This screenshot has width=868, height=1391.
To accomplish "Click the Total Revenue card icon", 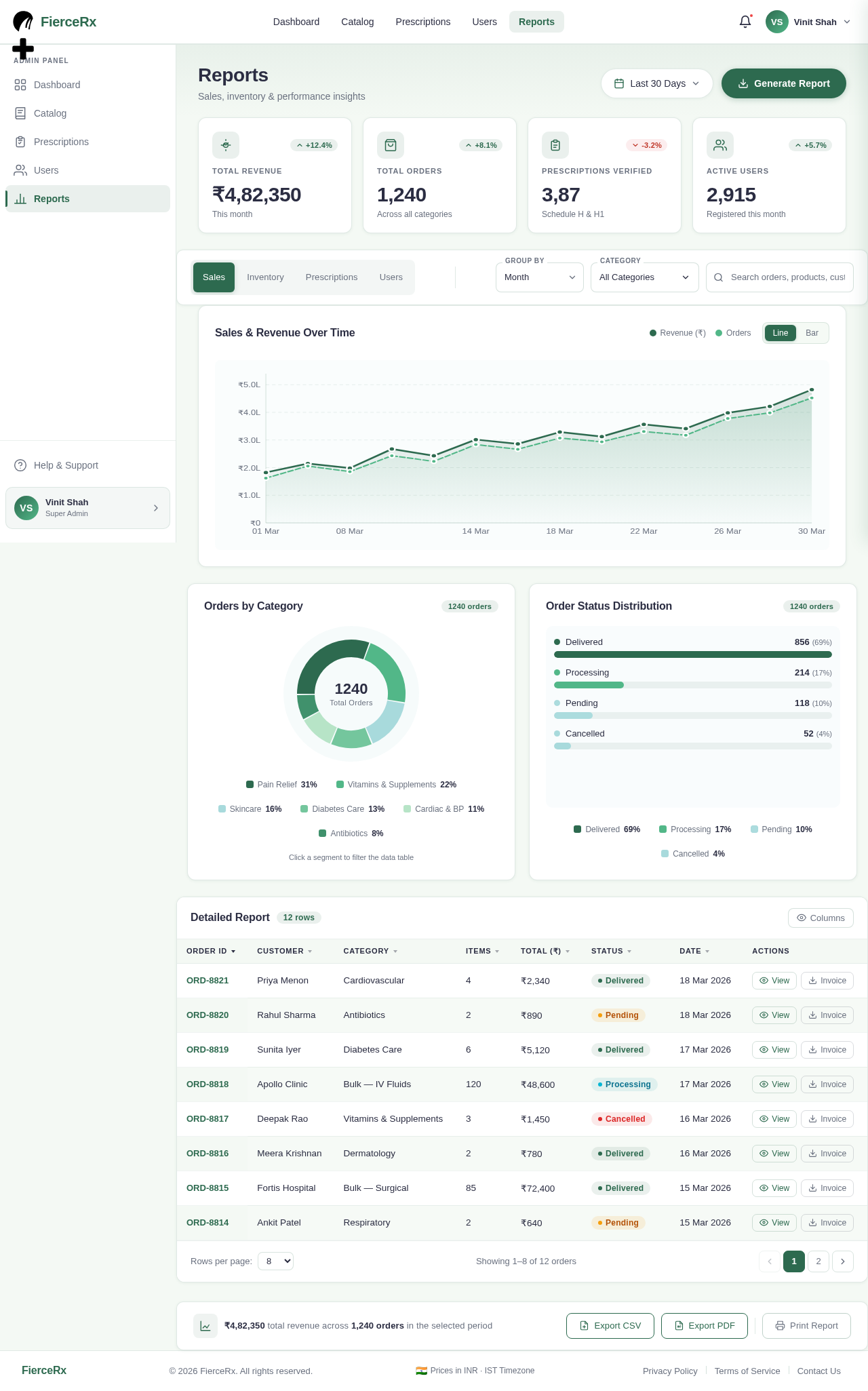I will pyautogui.click(x=226, y=145).
